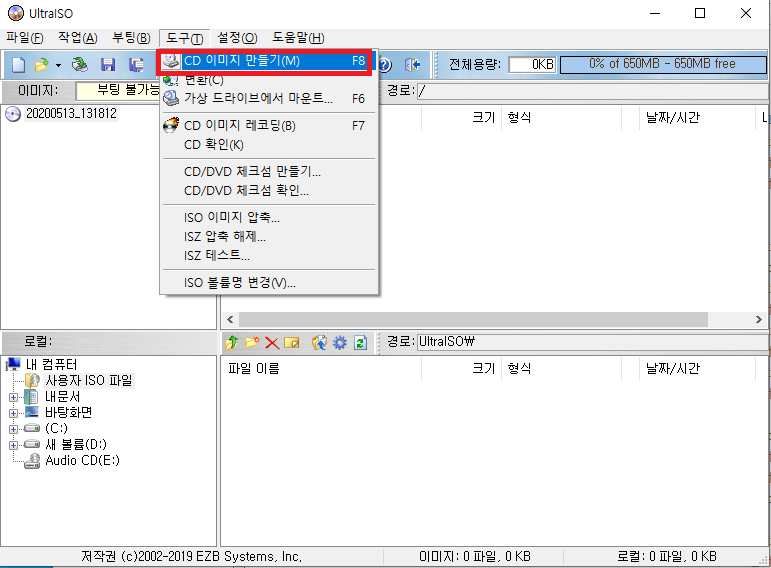The height and width of the screenshot is (568, 771).
Task: Select CD 이미지 만들기 menu entry
Action: [242, 61]
